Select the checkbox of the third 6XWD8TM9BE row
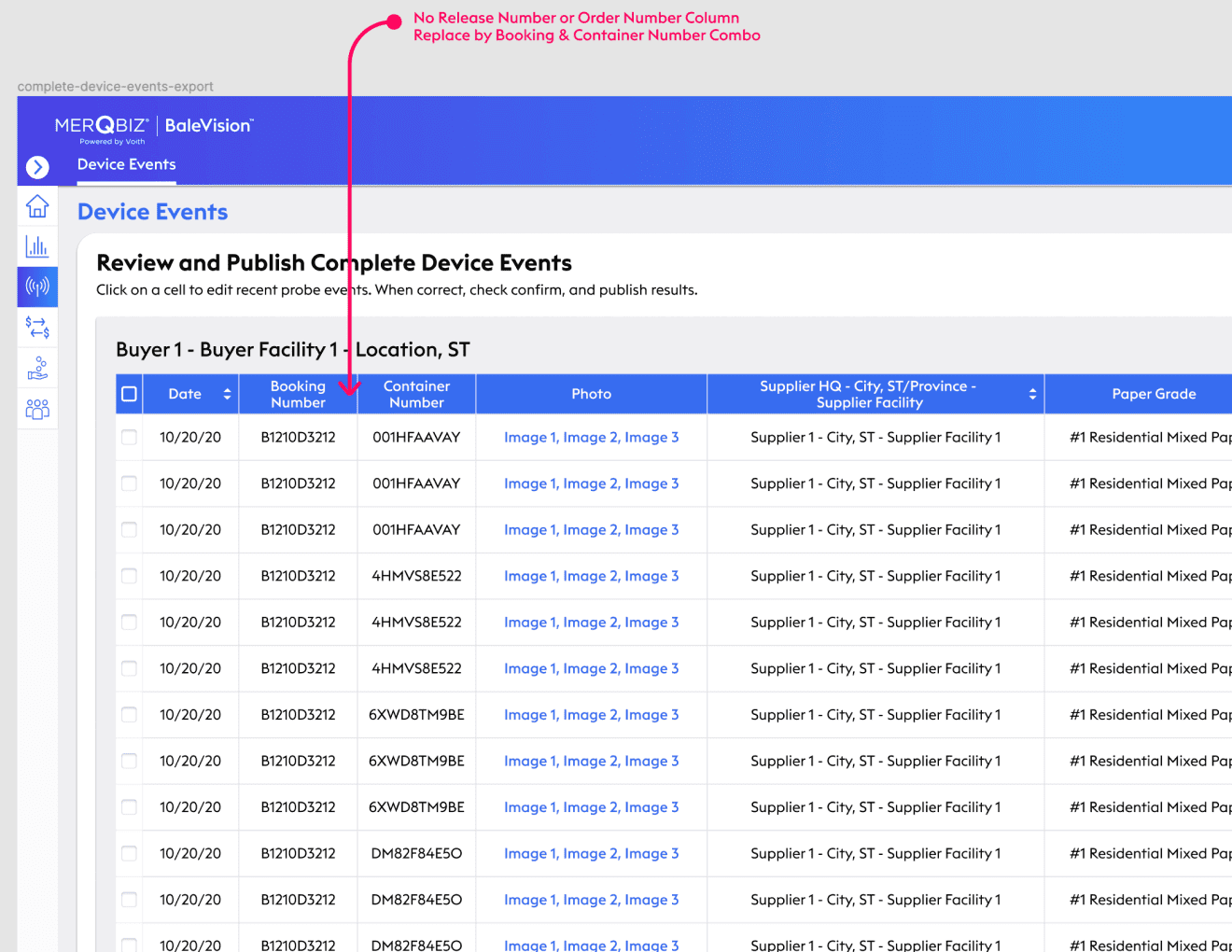This screenshot has height=952, width=1232. tap(130, 807)
